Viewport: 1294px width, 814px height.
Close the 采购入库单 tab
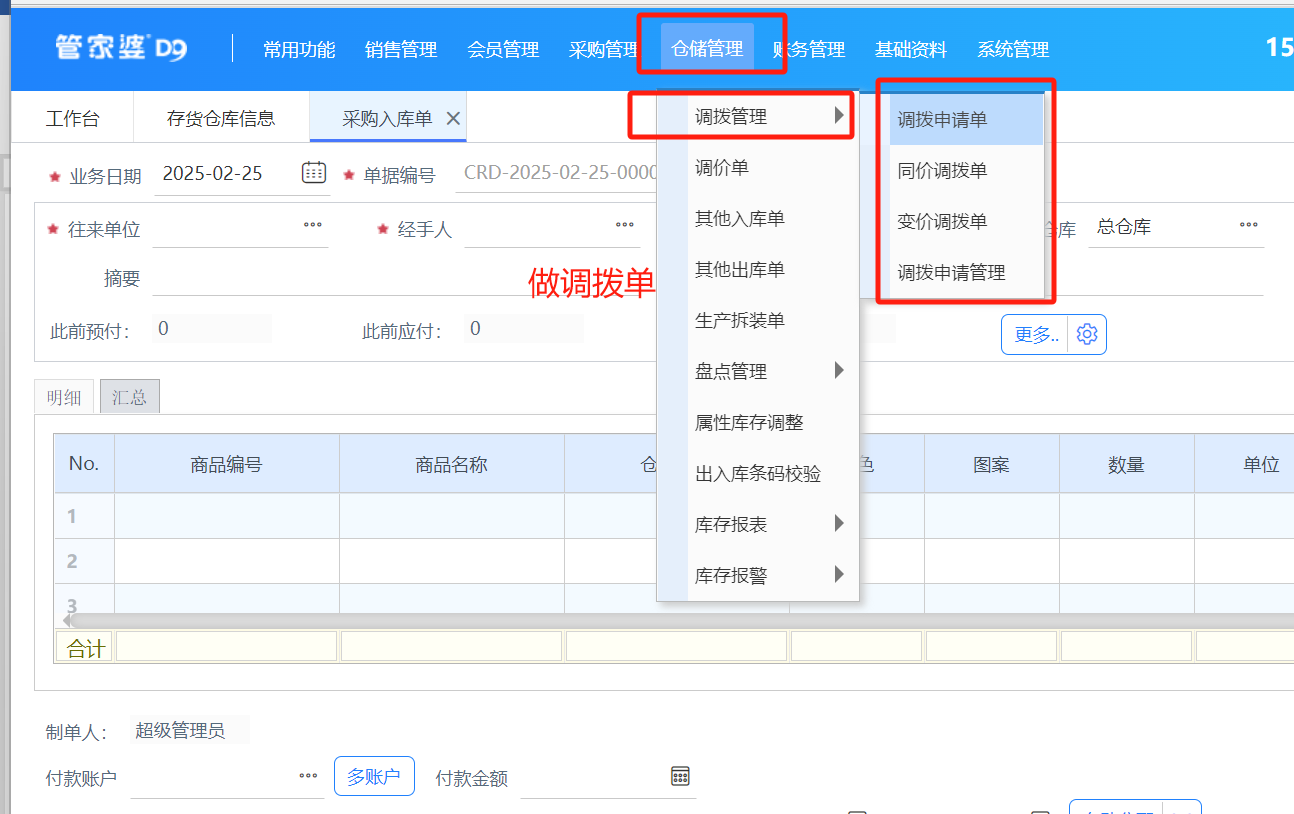[453, 119]
